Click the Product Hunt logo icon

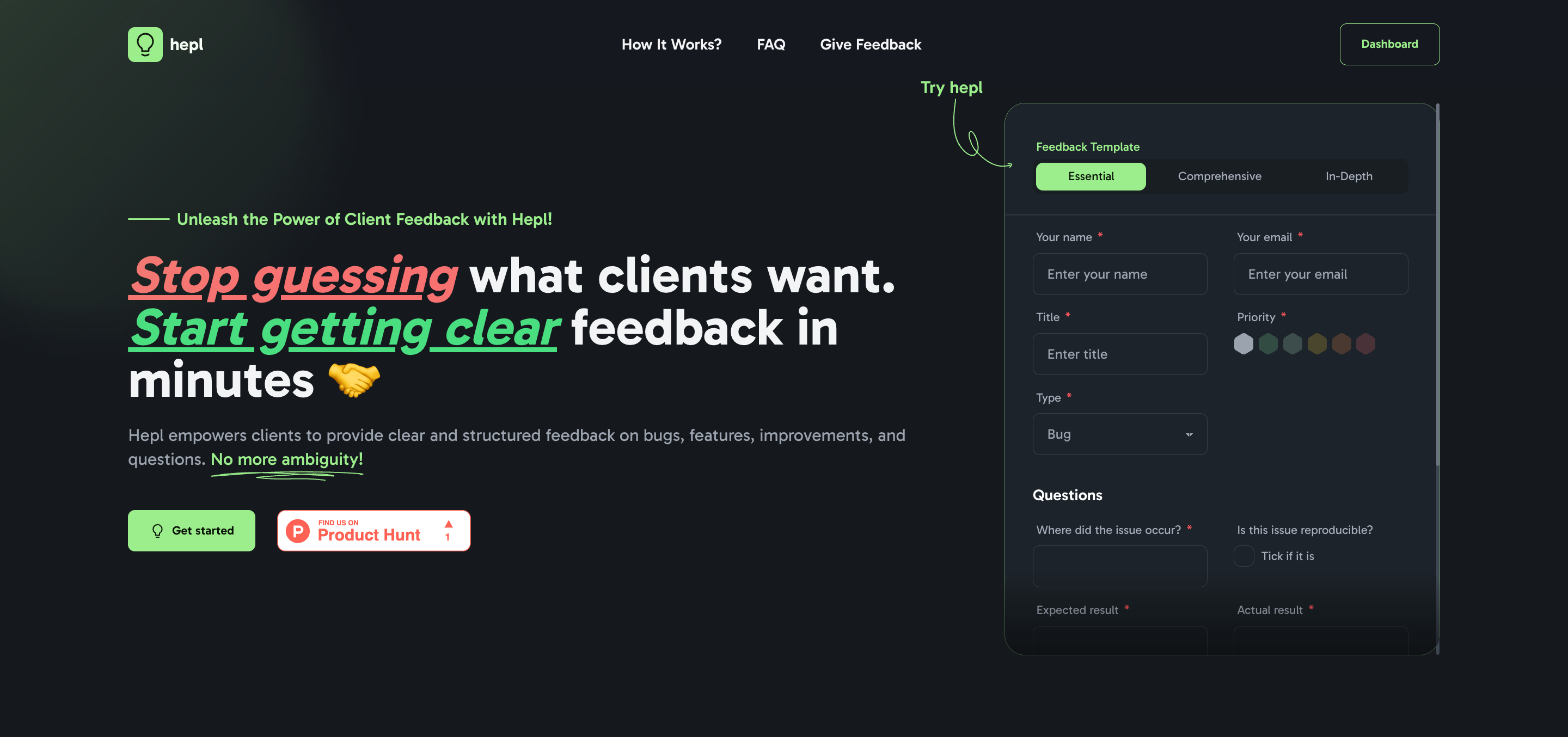(300, 531)
